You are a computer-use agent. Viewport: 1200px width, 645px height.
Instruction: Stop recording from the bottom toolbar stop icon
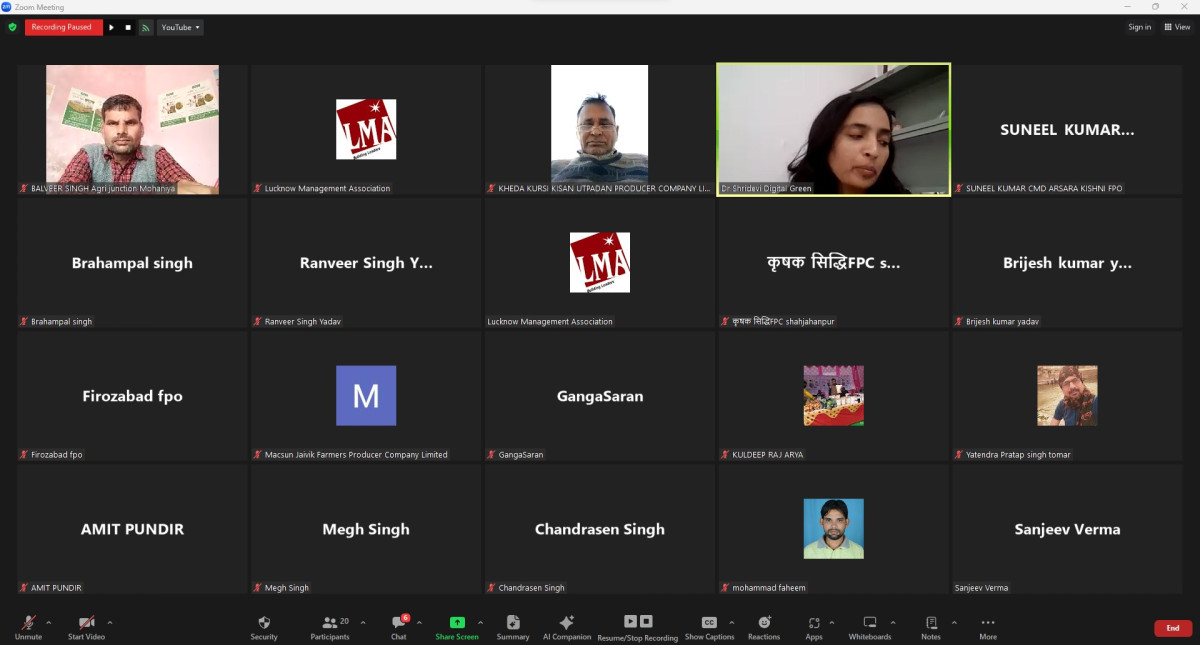tap(646, 621)
